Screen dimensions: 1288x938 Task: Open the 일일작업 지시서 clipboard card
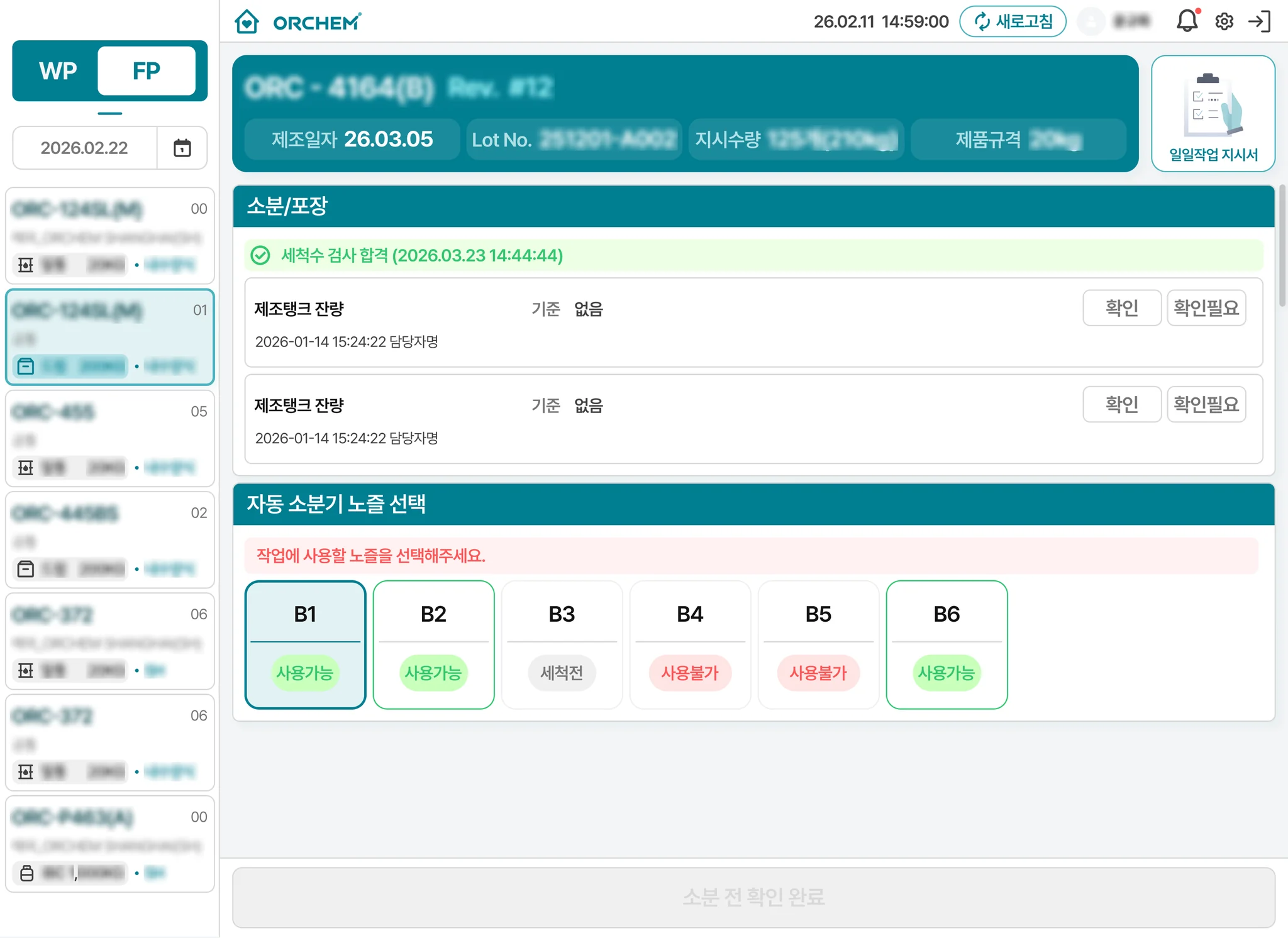coord(1213,114)
